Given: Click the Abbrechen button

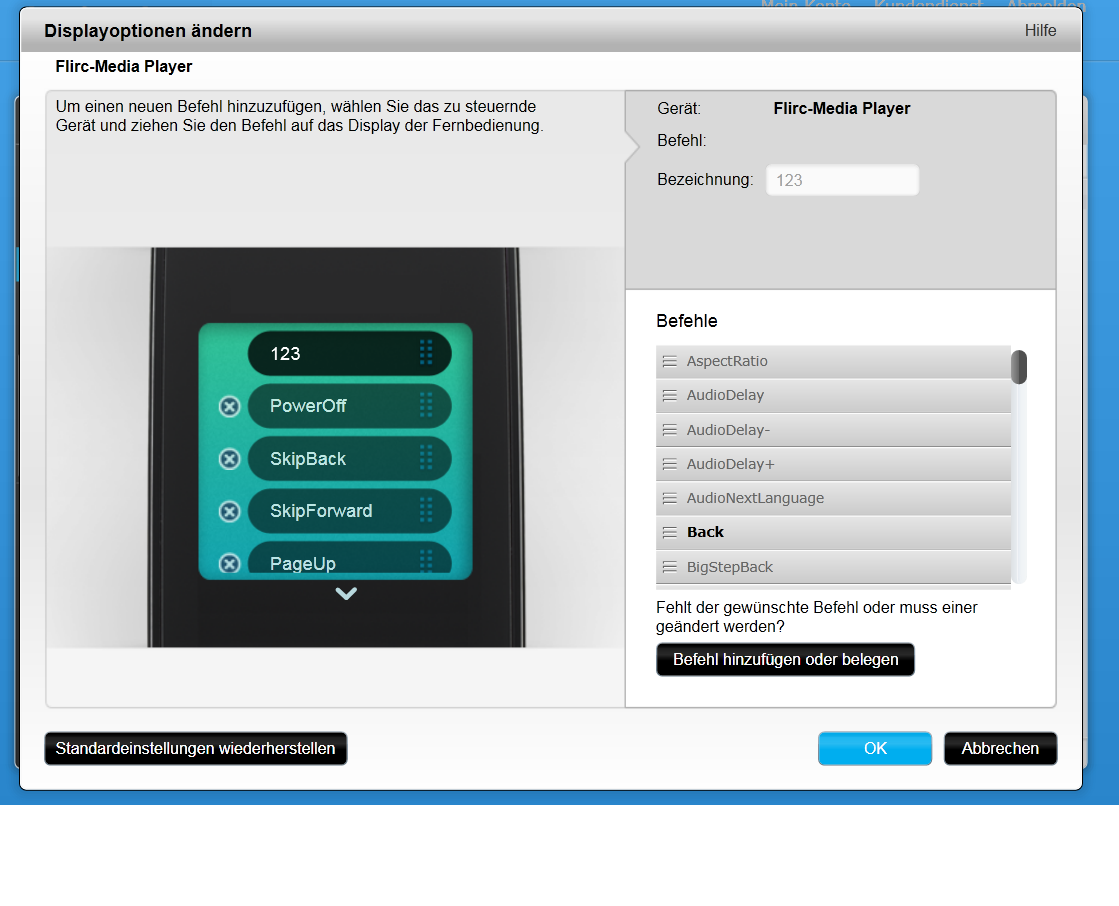Looking at the screenshot, I should point(1001,749).
